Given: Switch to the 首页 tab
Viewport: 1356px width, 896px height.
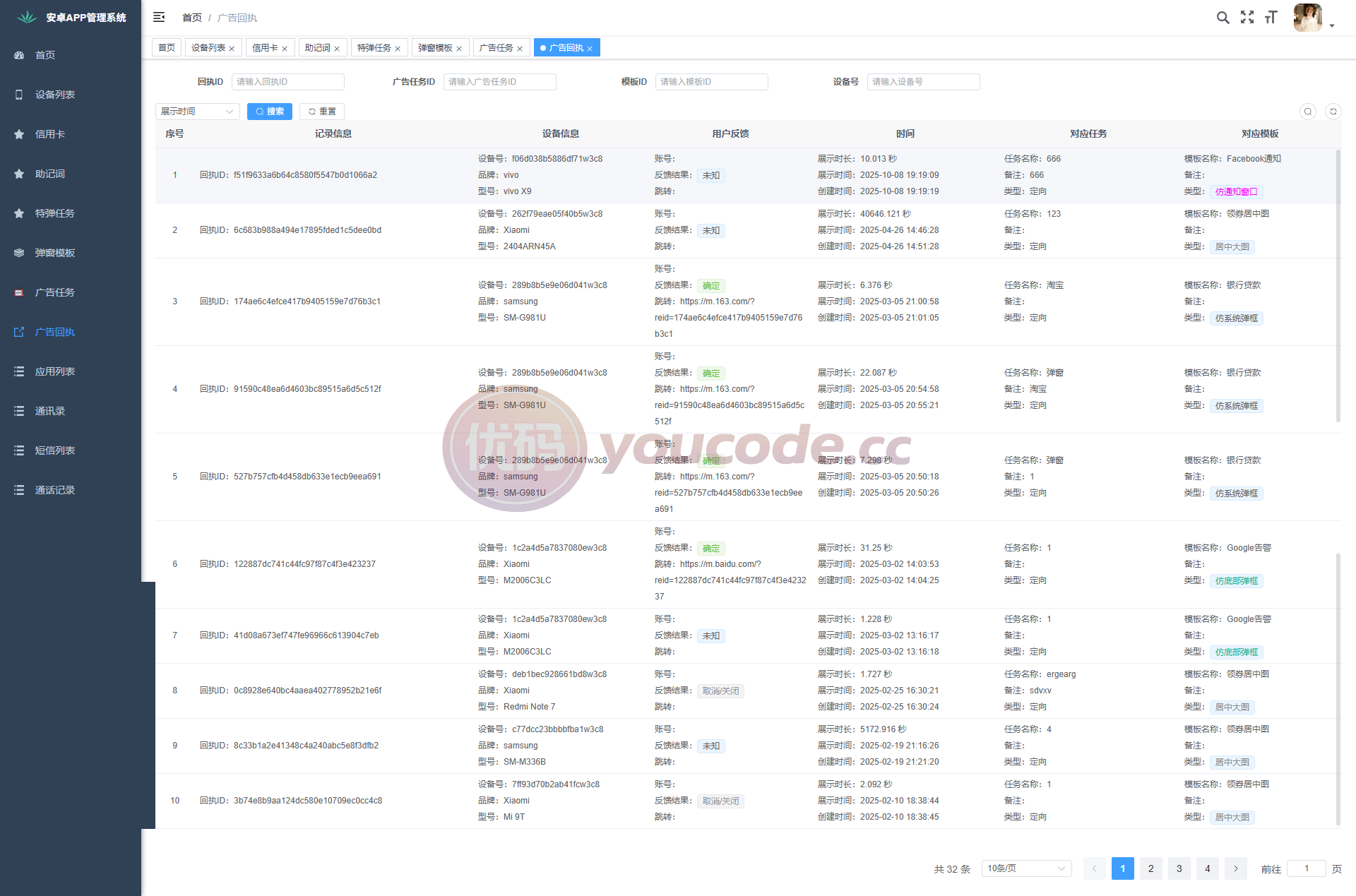Looking at the screenshot, I should 167,47.
